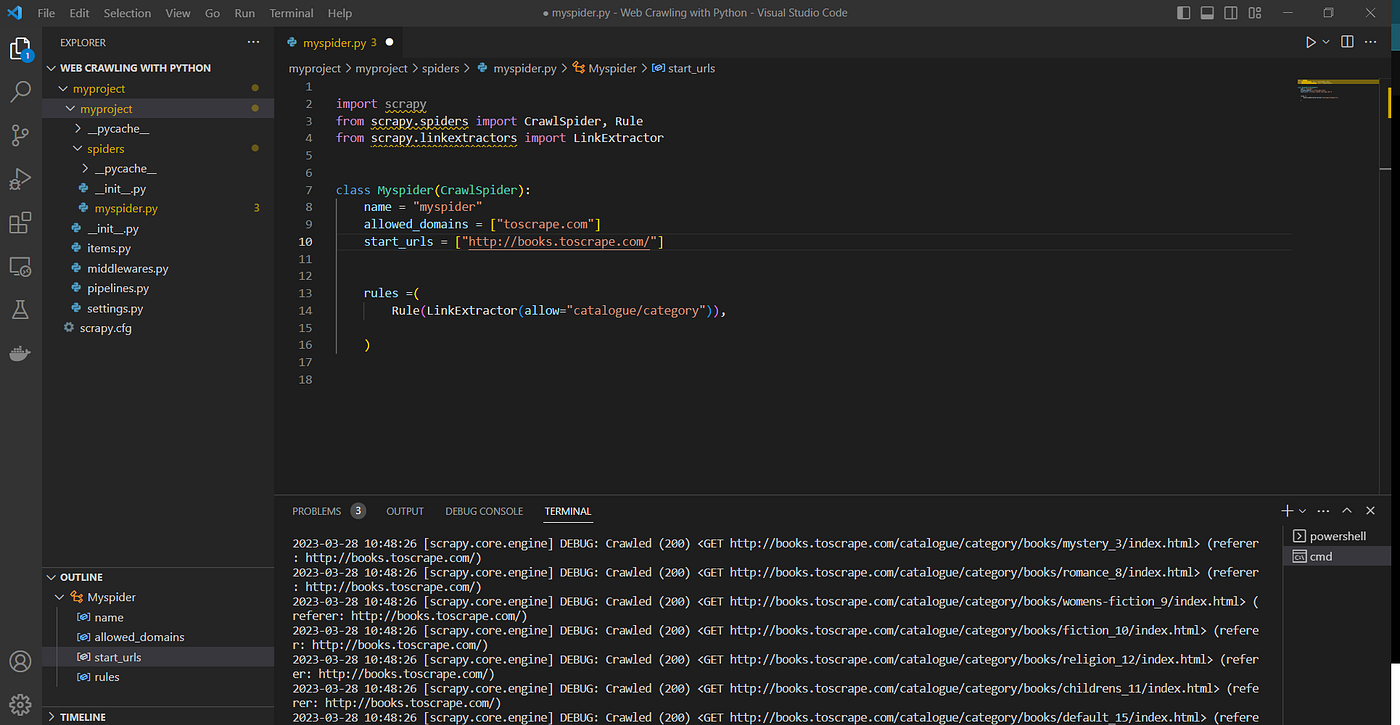
Task: Open the Search view in activity bar
Action: (x=20, y=92)
